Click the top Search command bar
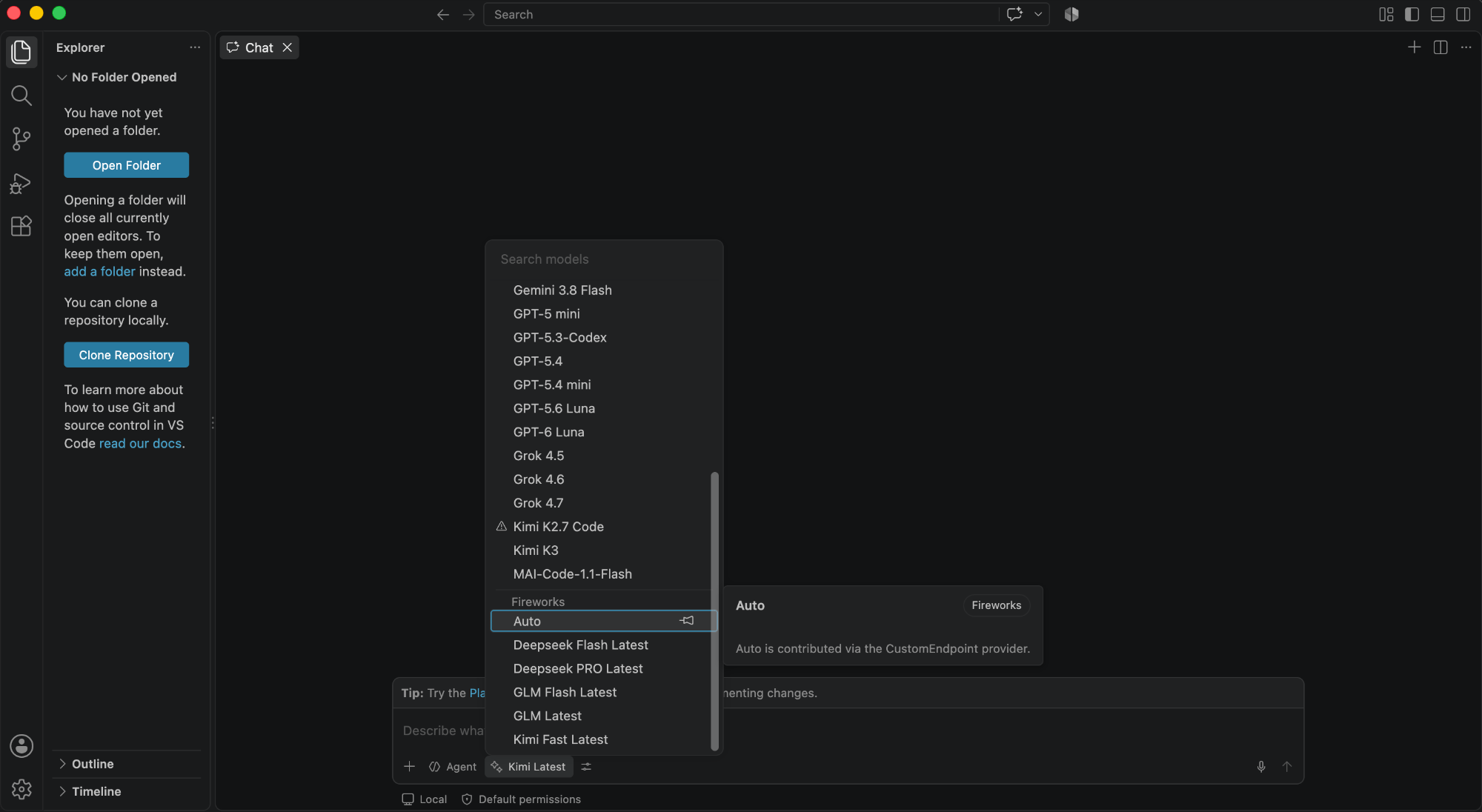The image size is (1482, 812). [741, 15]
